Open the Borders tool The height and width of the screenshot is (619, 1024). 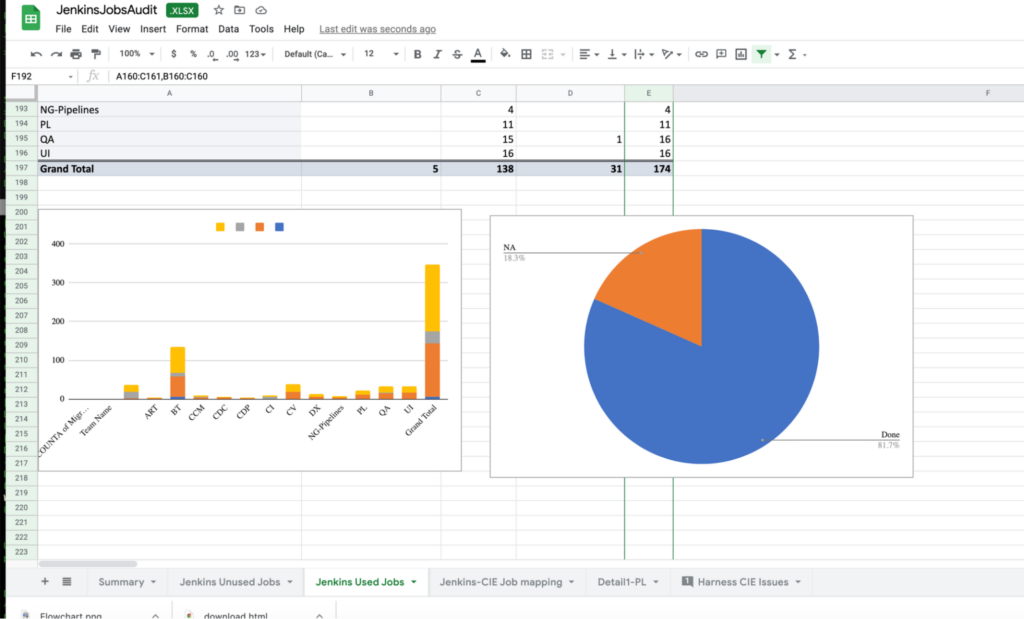526,54
